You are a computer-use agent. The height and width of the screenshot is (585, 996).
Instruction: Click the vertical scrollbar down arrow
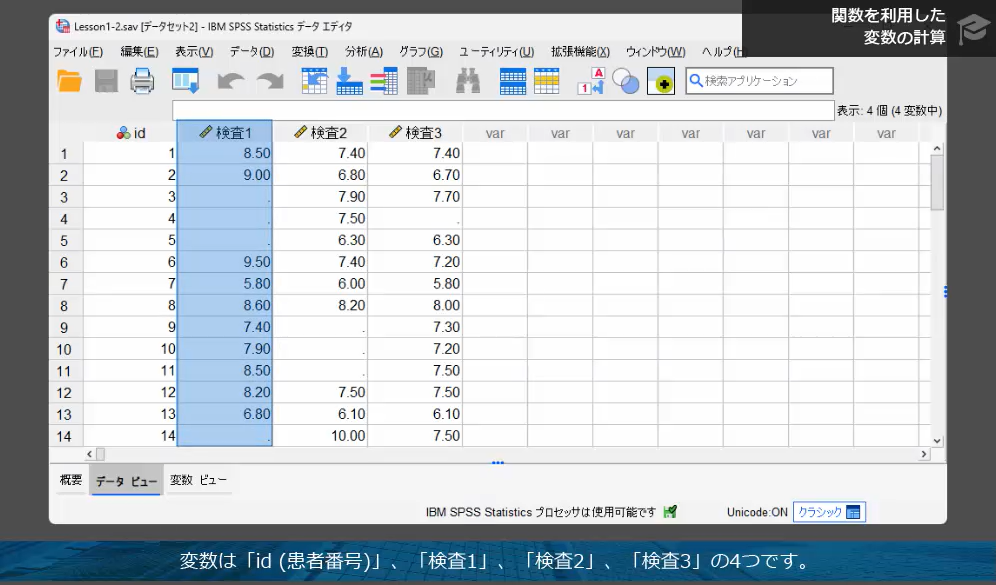(x=937, y=440)
